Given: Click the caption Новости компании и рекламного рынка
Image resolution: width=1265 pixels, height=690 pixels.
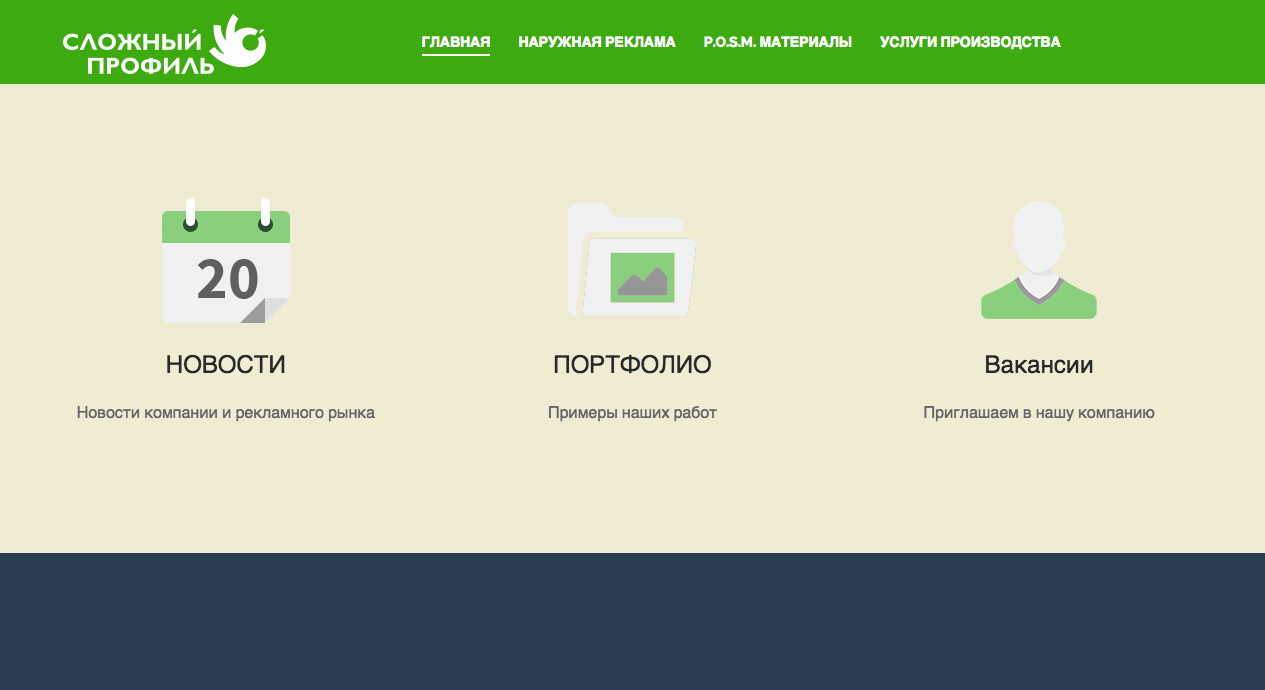Looking at the screenshot, I should (x=226, y=411).
